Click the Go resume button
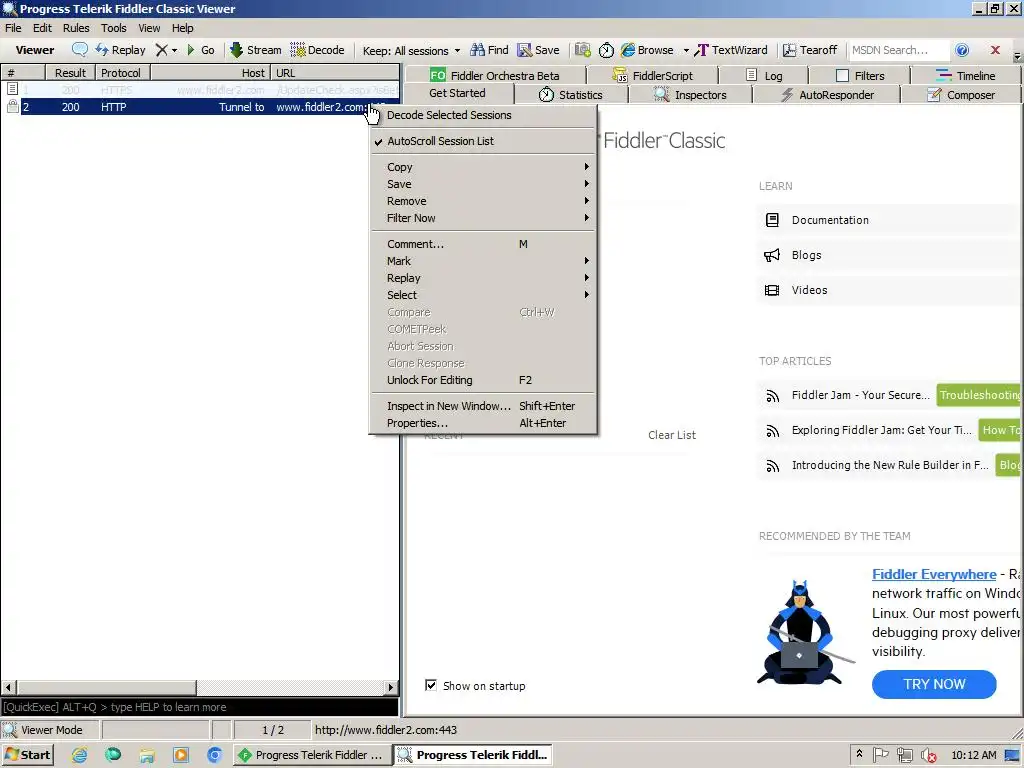The image size is (1024, 768). (x=200, y=50)
